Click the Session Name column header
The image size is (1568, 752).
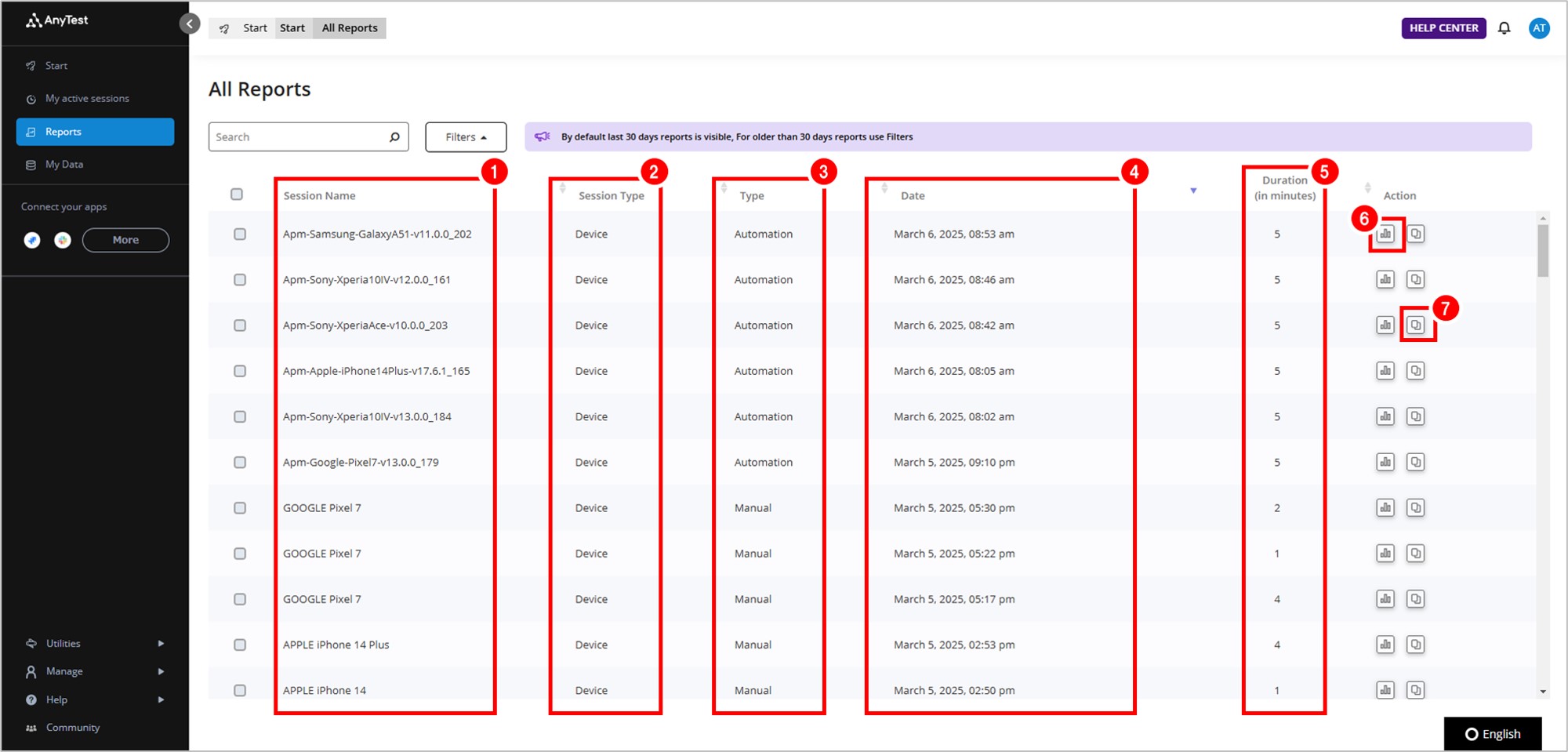(319, 196)
